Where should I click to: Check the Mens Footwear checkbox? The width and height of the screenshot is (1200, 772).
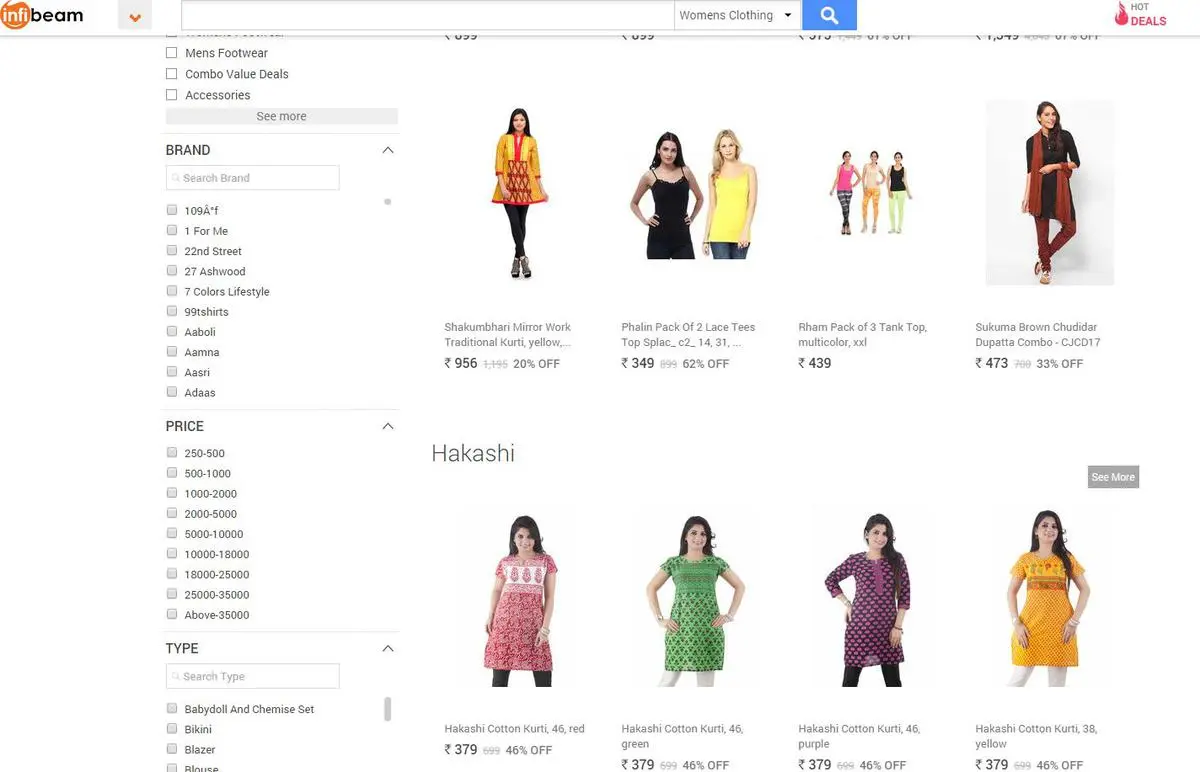(x=172, y=53)
